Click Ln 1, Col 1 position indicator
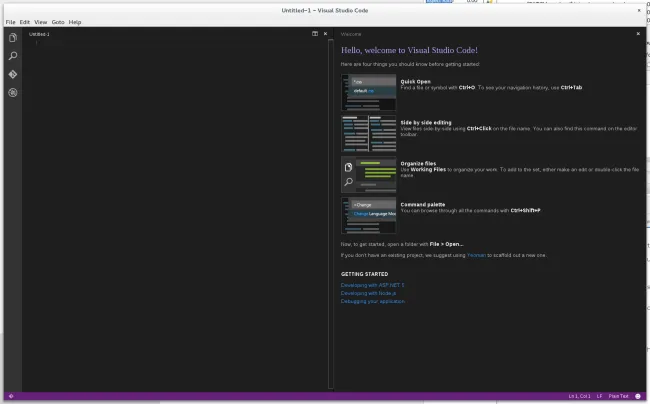The height and width of the screenshot is (404, 650). [577, 397]
